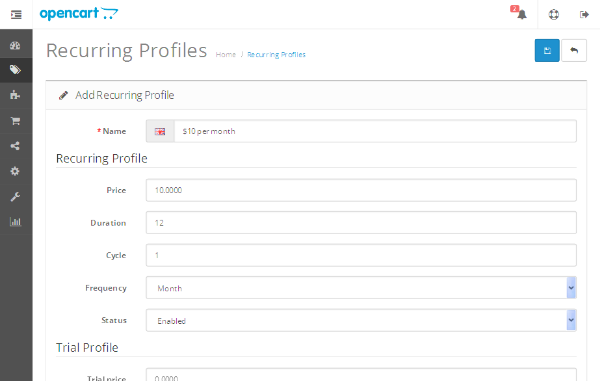Click the back/cancel arrow button

(x=574, y=50)
